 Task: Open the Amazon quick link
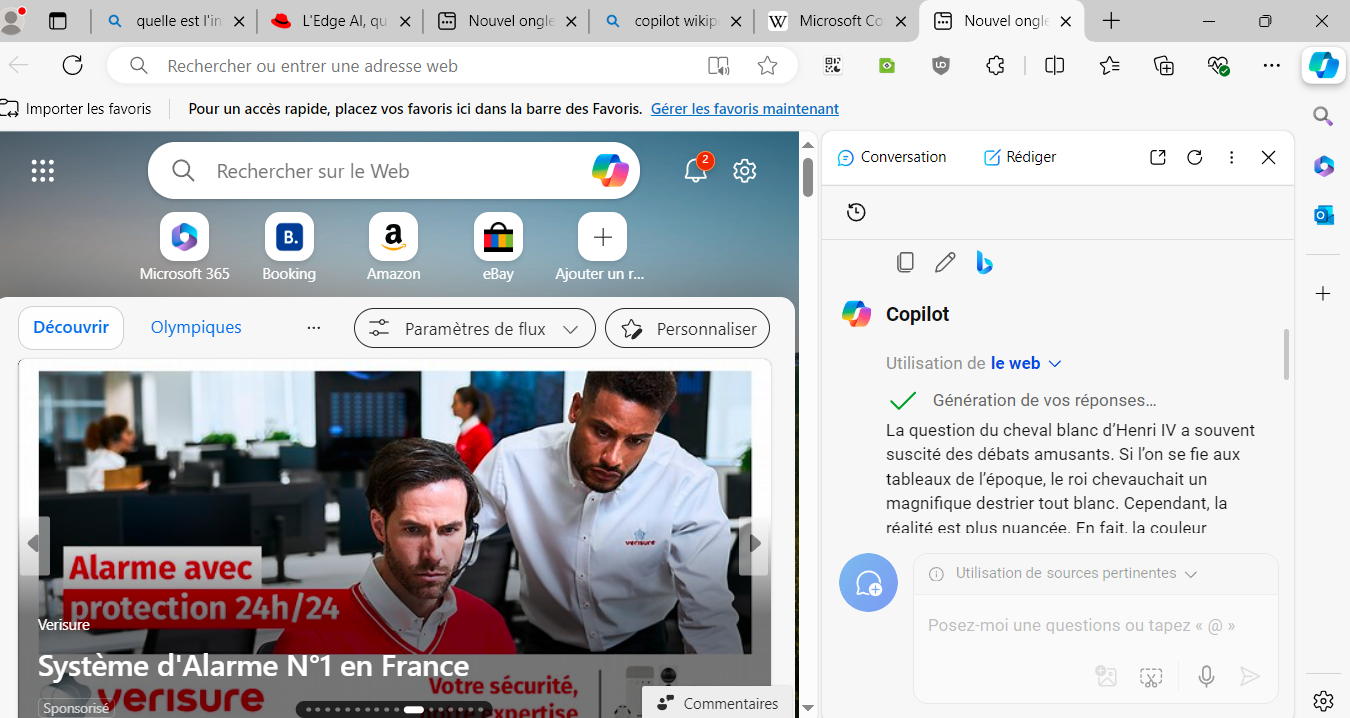pos(393,247)
